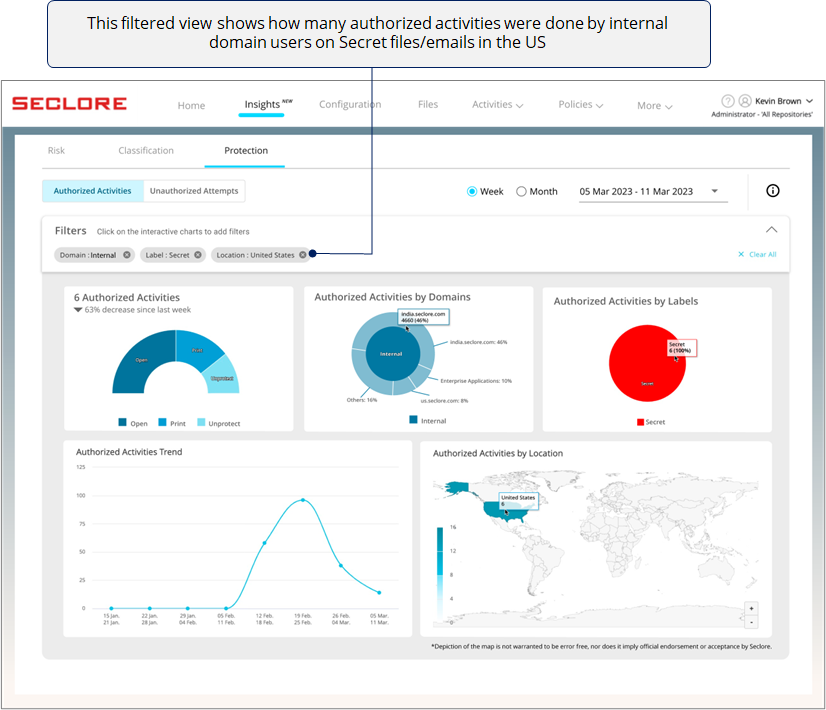826x710 pixels.
Task: Click the 6 Authorized Activities heading
Action: coord(126,298)
